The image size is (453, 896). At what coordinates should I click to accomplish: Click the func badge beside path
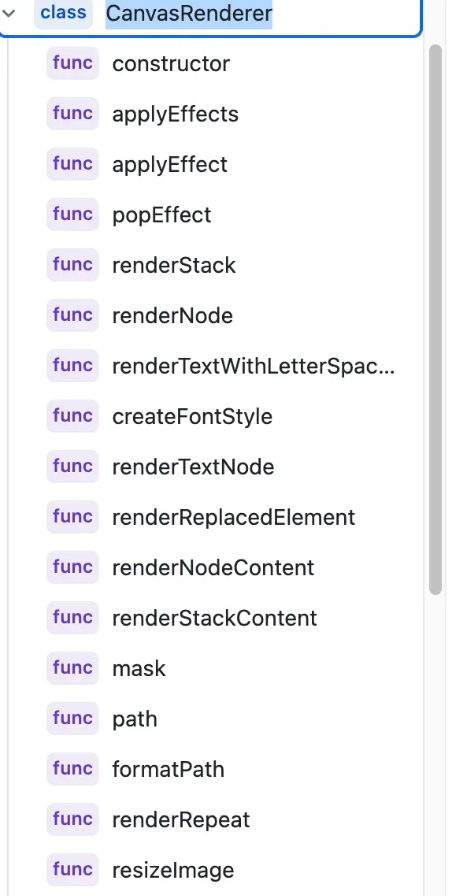(x=73, y=718)
